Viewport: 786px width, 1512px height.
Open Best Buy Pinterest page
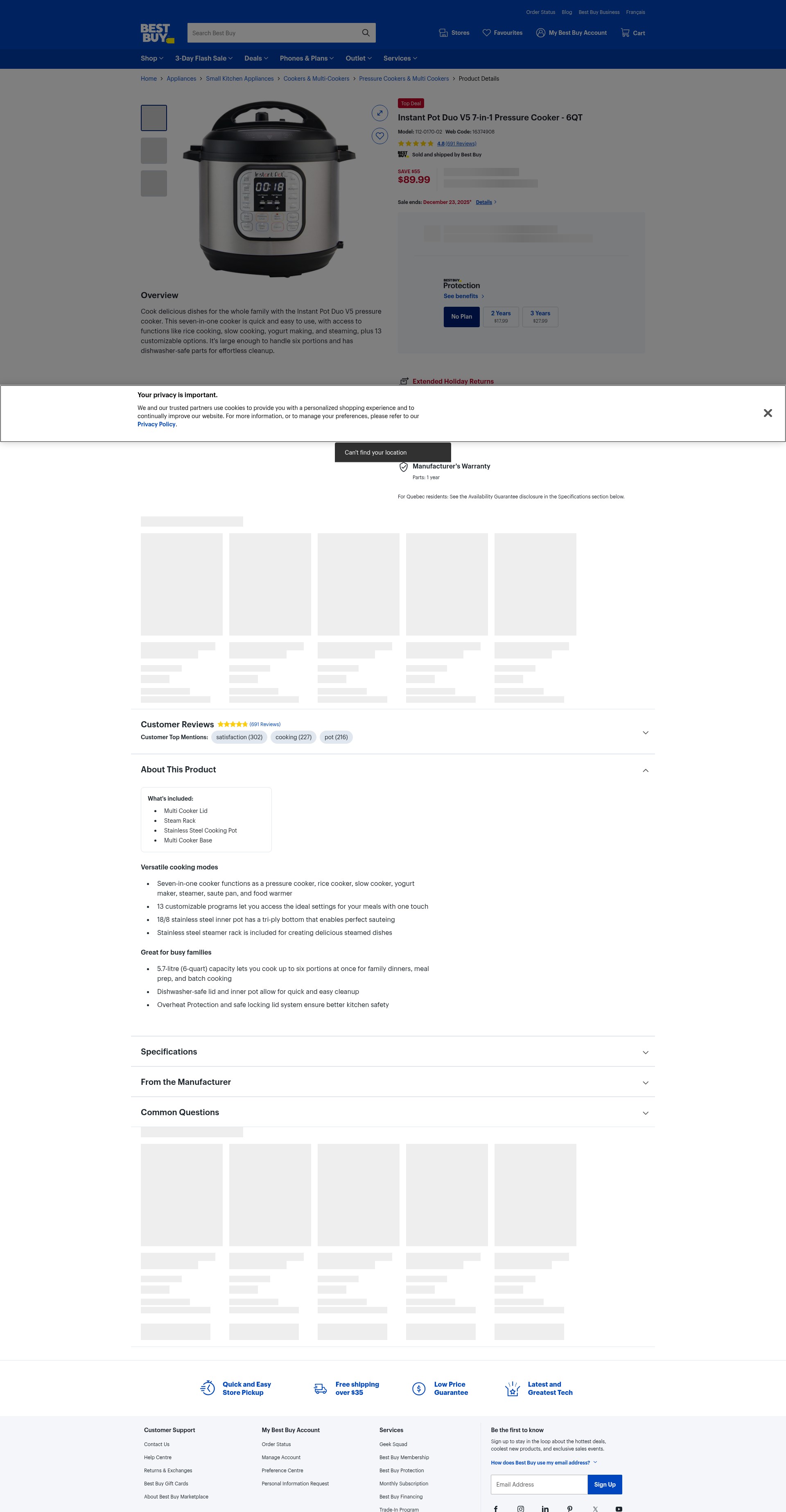coord(569,1508)
